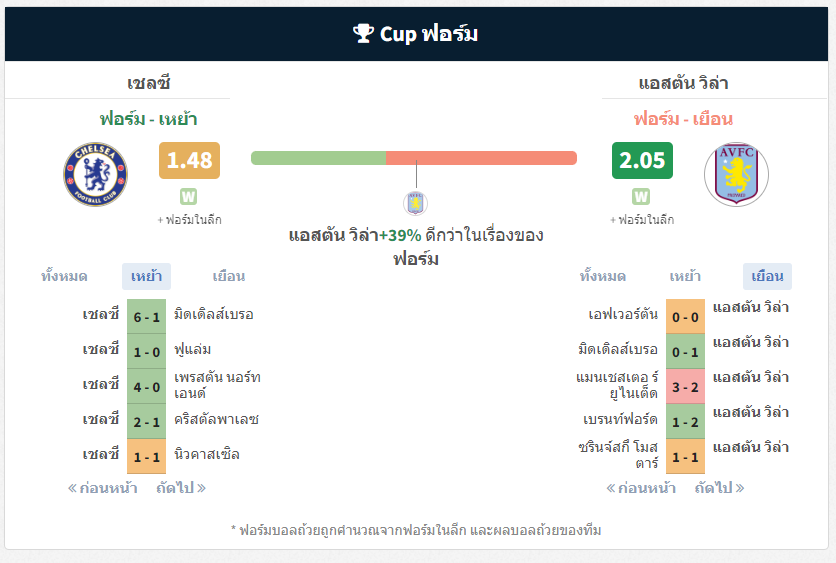Expand Chelsea's + ฟอร์มในลีก section

(189, 220)
